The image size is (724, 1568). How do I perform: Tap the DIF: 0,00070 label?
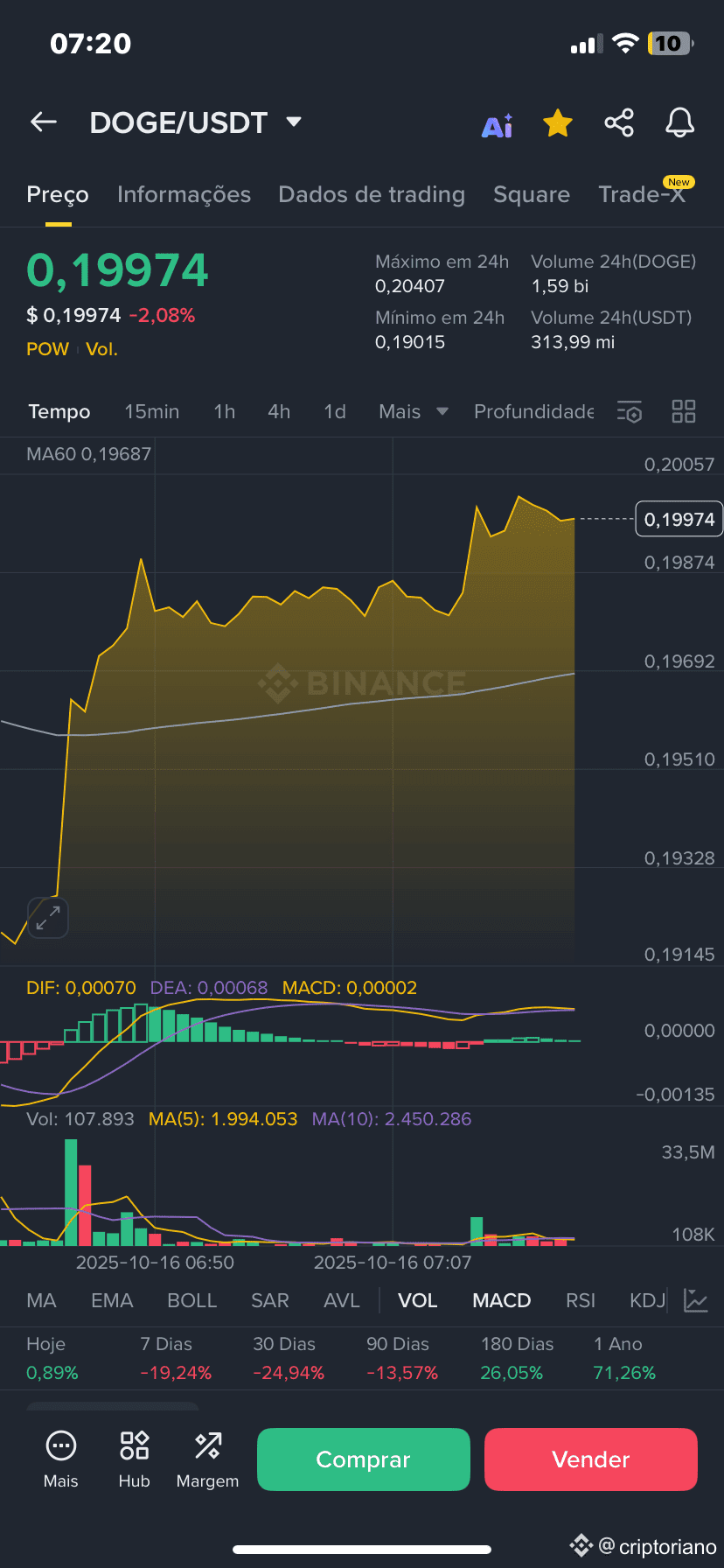81,988
